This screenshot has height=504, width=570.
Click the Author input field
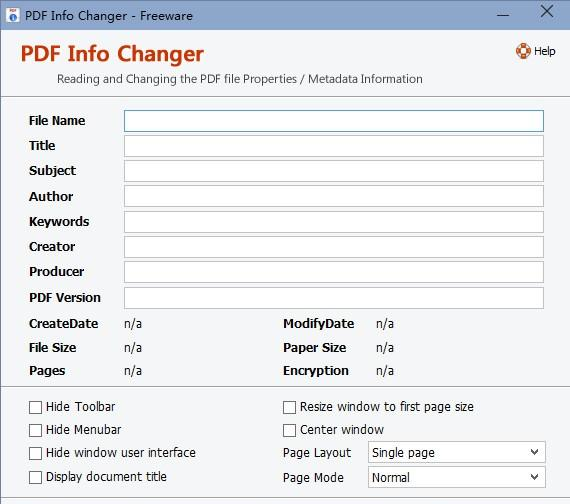pyautogui.click(x=334, y=196)
